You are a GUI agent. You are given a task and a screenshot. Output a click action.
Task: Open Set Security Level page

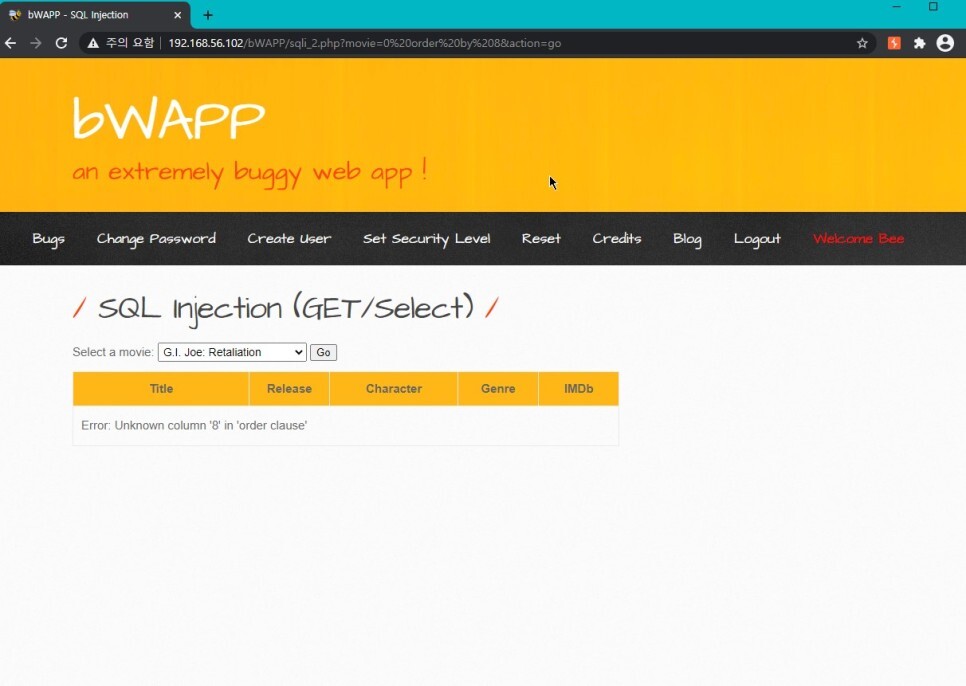426,239
